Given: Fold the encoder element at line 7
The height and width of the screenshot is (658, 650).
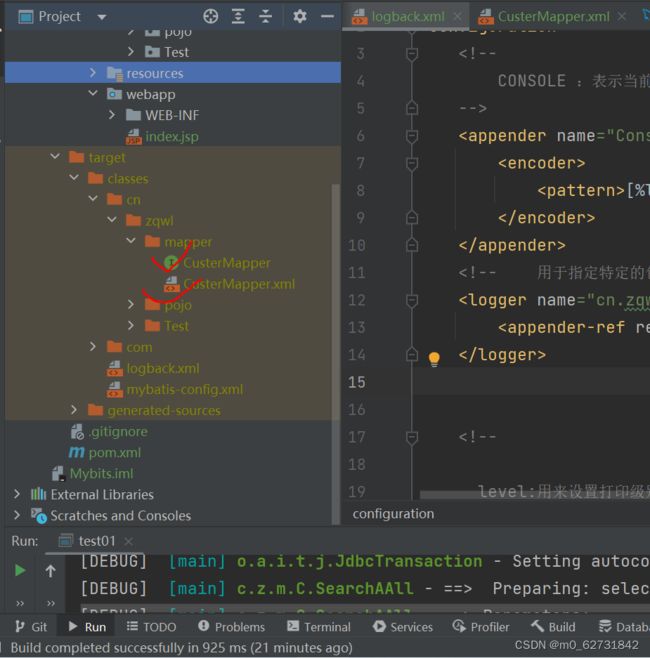Looking at the screenshot, I should 412,163.
